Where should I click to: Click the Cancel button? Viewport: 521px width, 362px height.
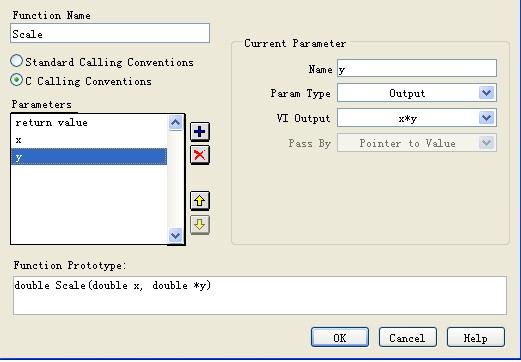click(x=407, y=338)
